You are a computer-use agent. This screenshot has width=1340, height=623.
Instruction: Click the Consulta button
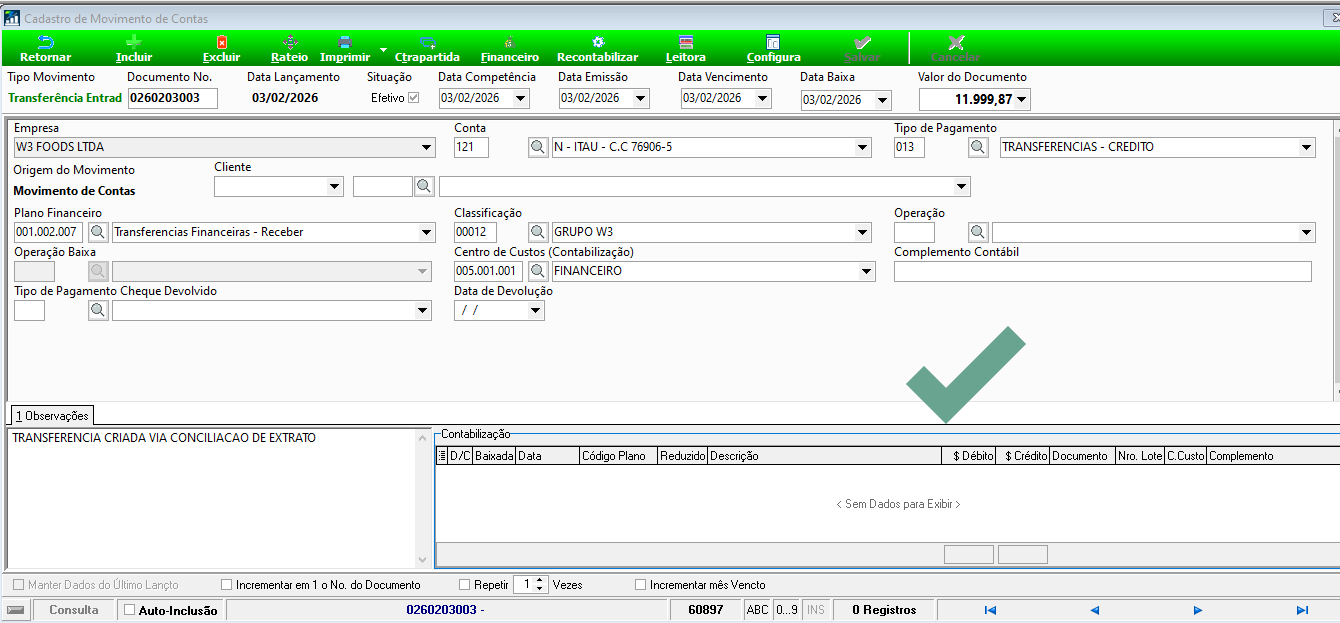click(74, 610)
